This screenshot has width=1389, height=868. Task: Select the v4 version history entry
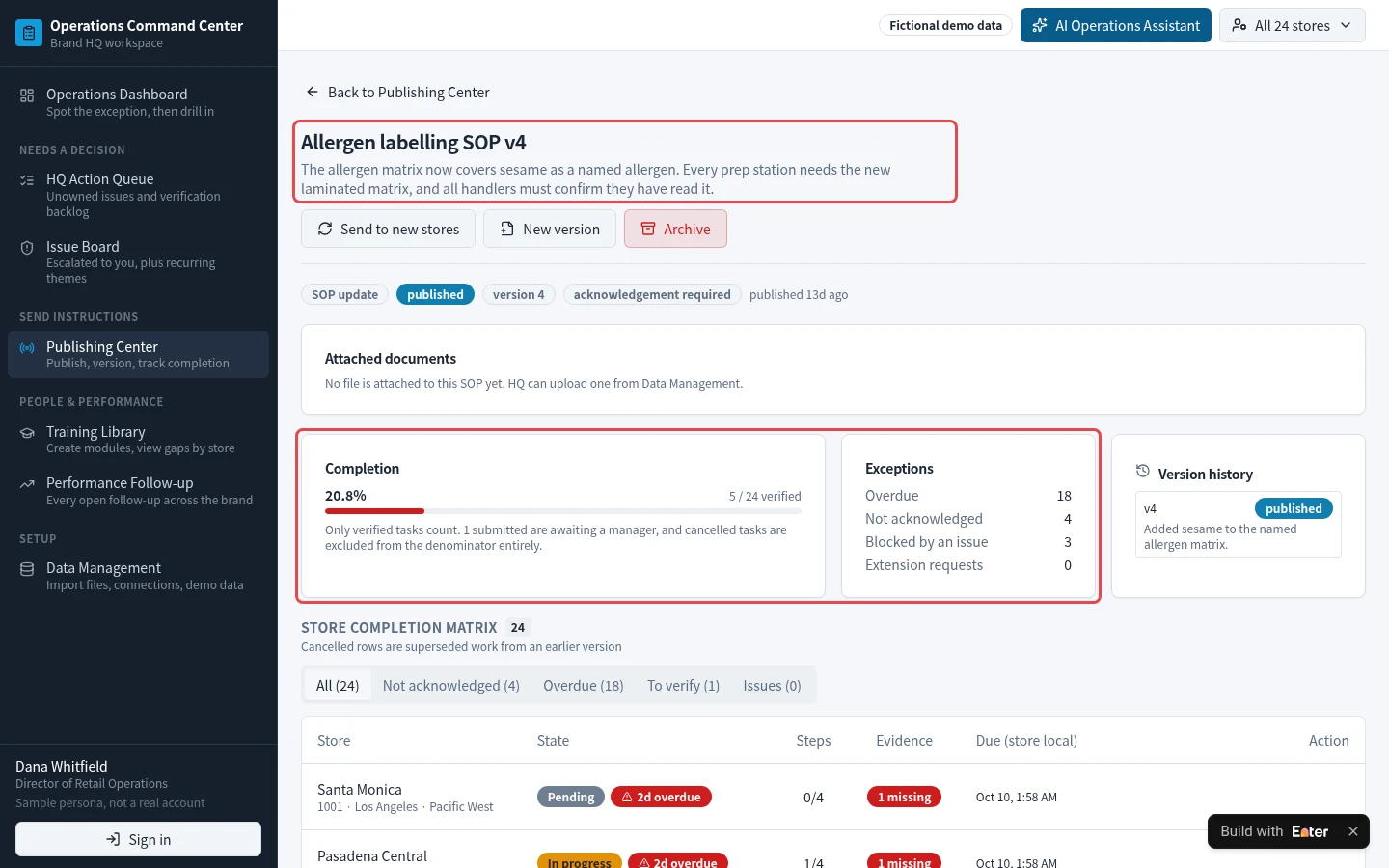pos(1239,525)
